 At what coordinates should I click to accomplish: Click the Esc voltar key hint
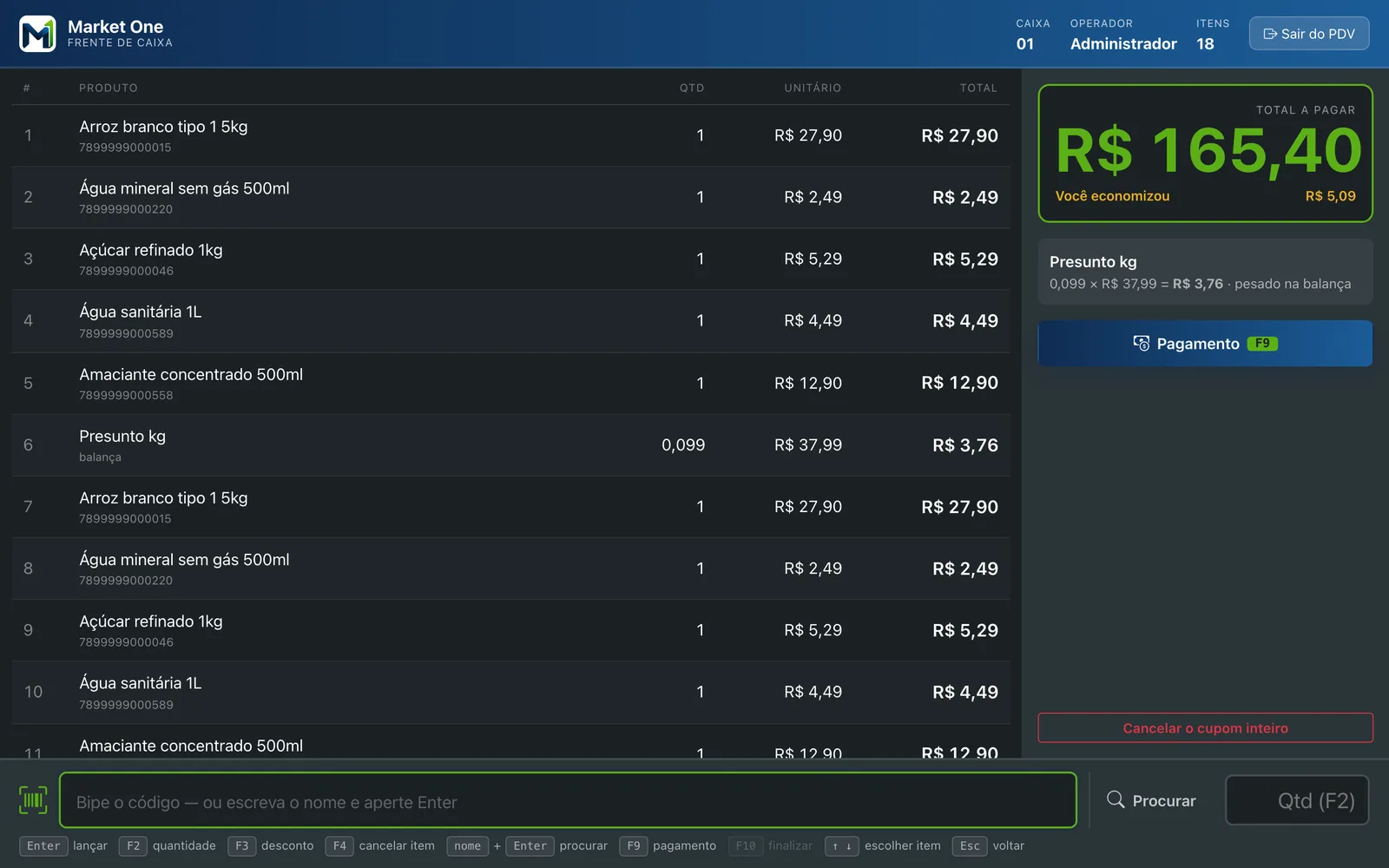point(989,845)
